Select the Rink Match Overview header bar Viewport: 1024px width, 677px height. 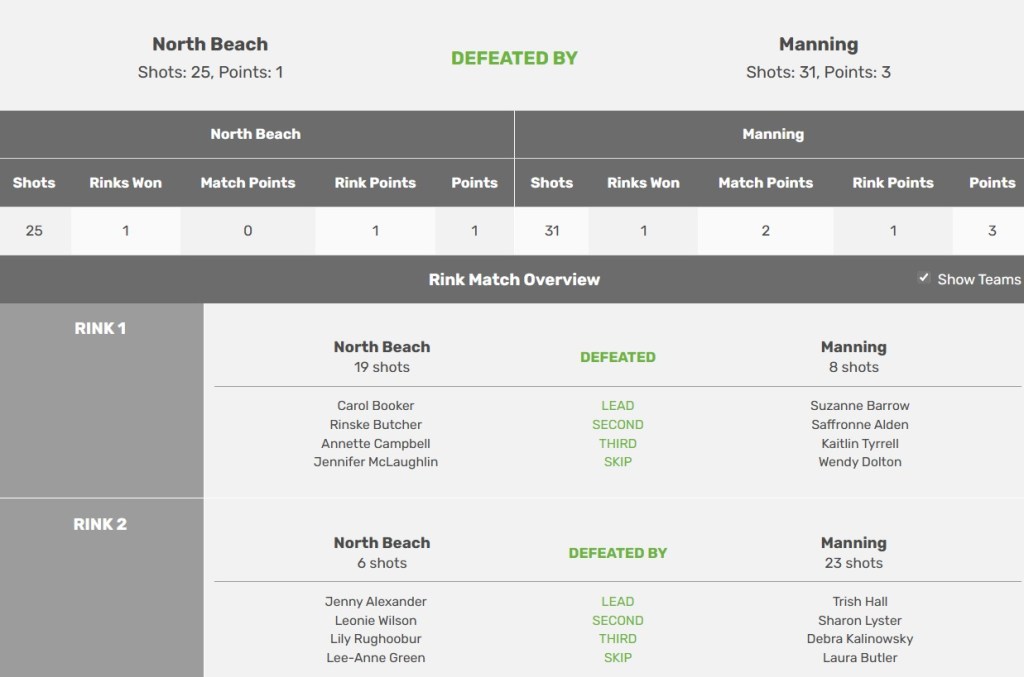pyautogui.click(x=514, y=279)
